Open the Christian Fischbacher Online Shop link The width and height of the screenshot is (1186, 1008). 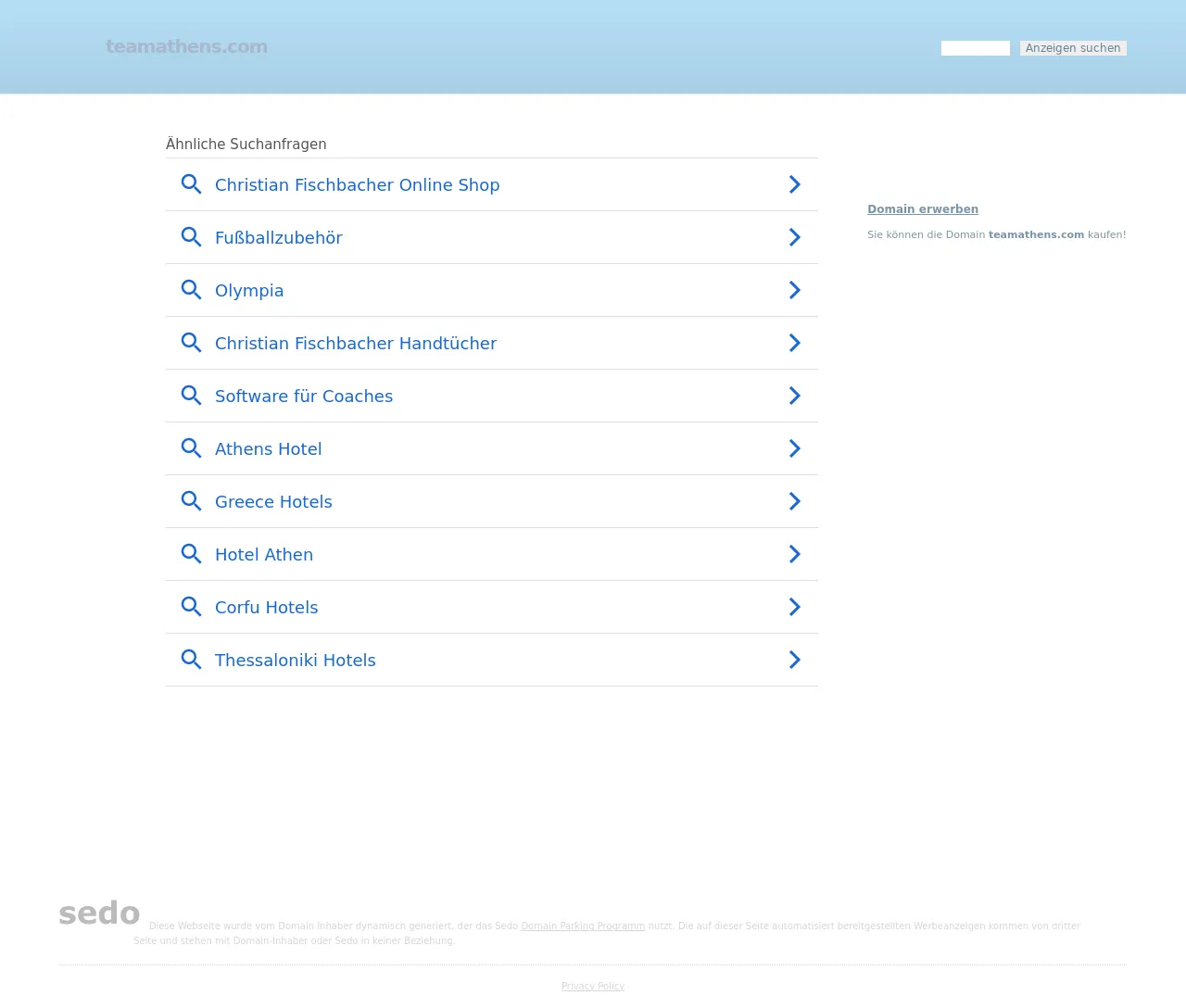pos(357,185)
